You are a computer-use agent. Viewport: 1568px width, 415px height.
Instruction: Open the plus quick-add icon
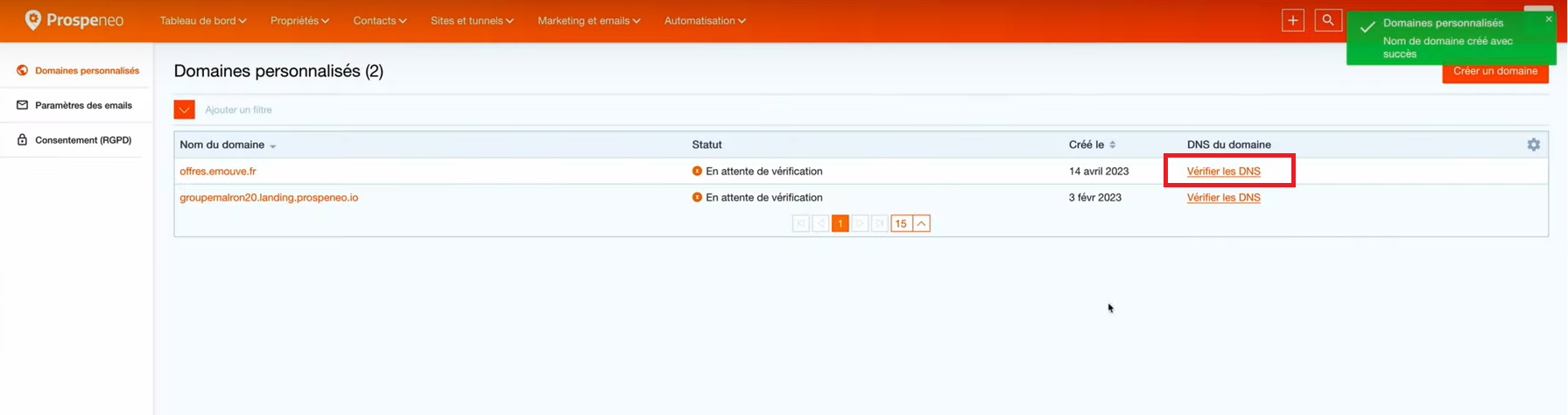[x=1293, y=20]
